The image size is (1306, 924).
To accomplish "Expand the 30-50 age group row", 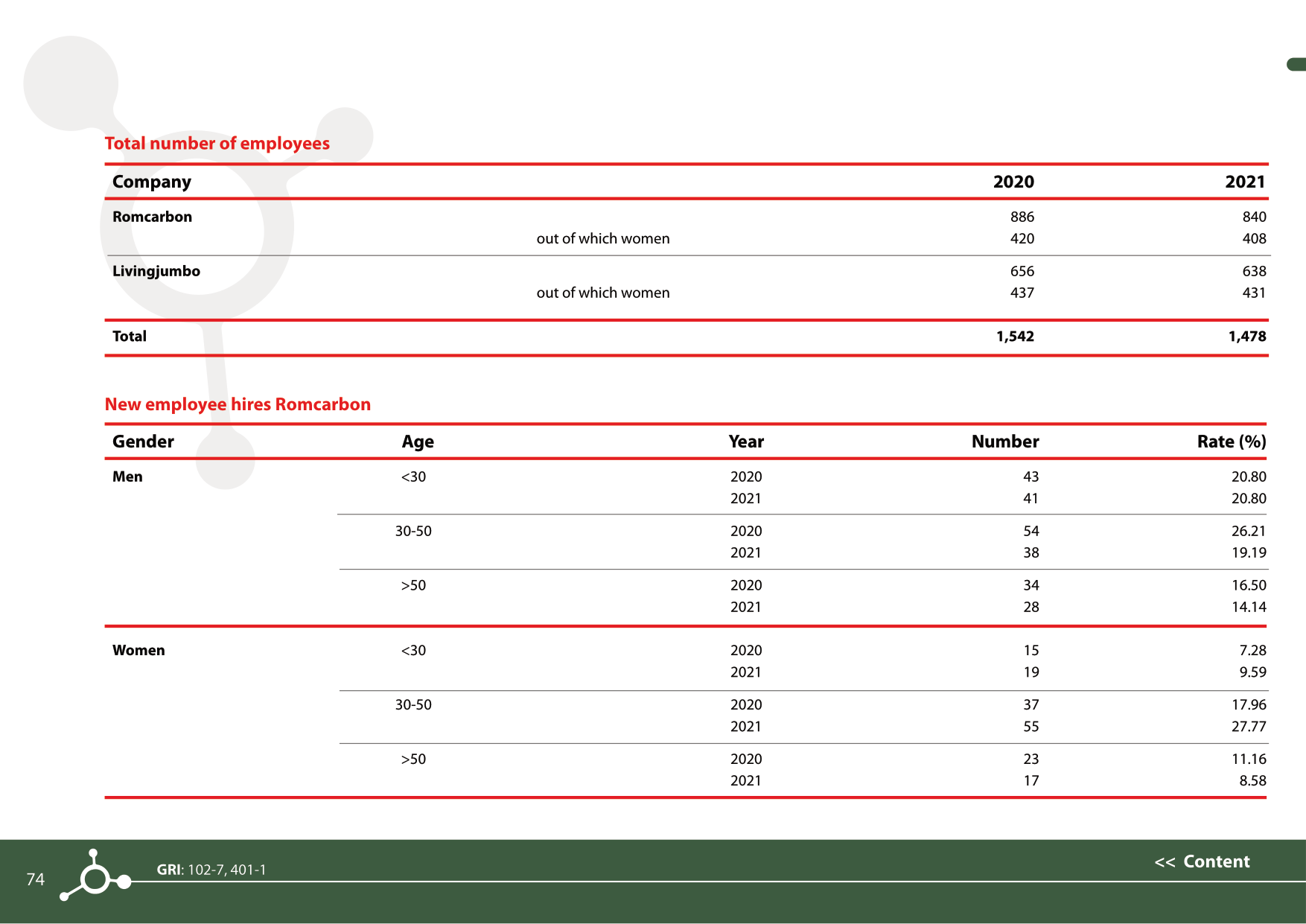I will (x=413, y=531).
